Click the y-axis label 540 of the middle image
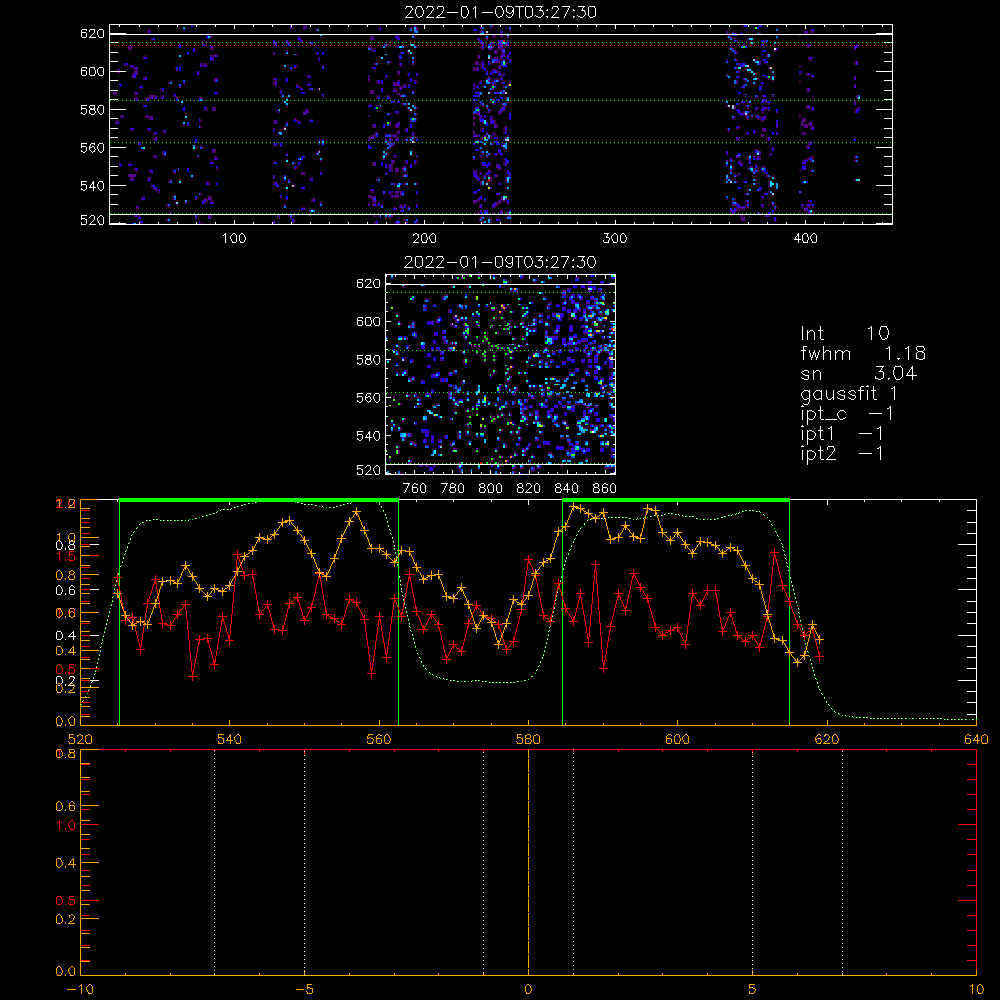Screen dimensions: 1000x1000 [x=368, y=436]
